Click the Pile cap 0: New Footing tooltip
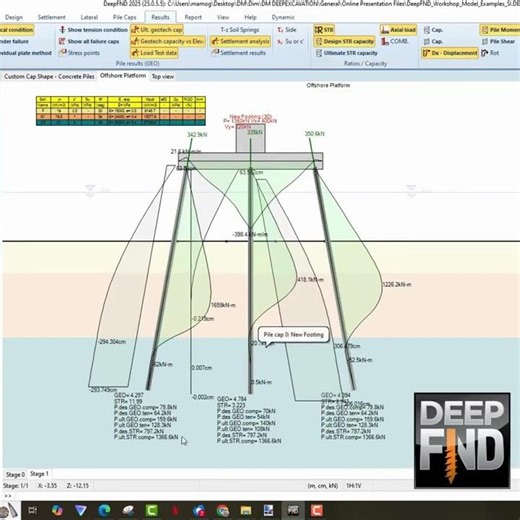Viewport: 520px width, 520px height. click(293, 335)
